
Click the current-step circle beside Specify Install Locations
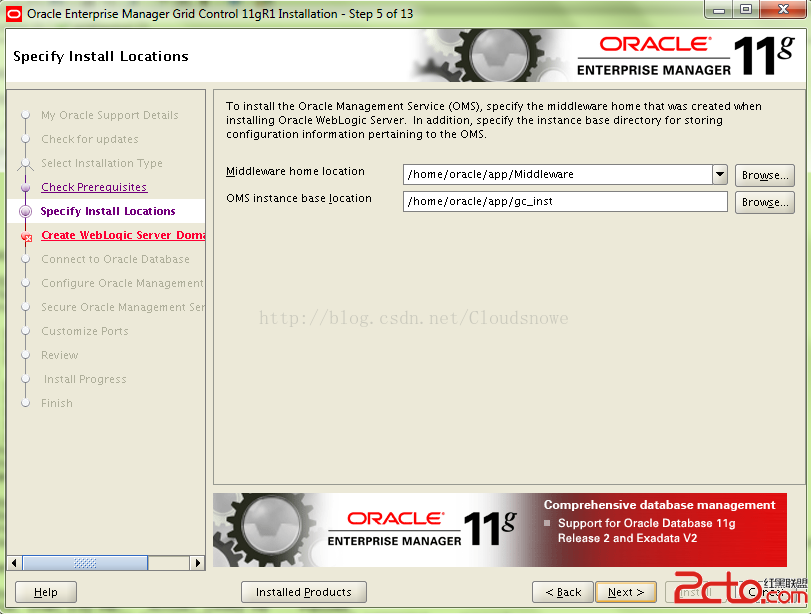25,211
